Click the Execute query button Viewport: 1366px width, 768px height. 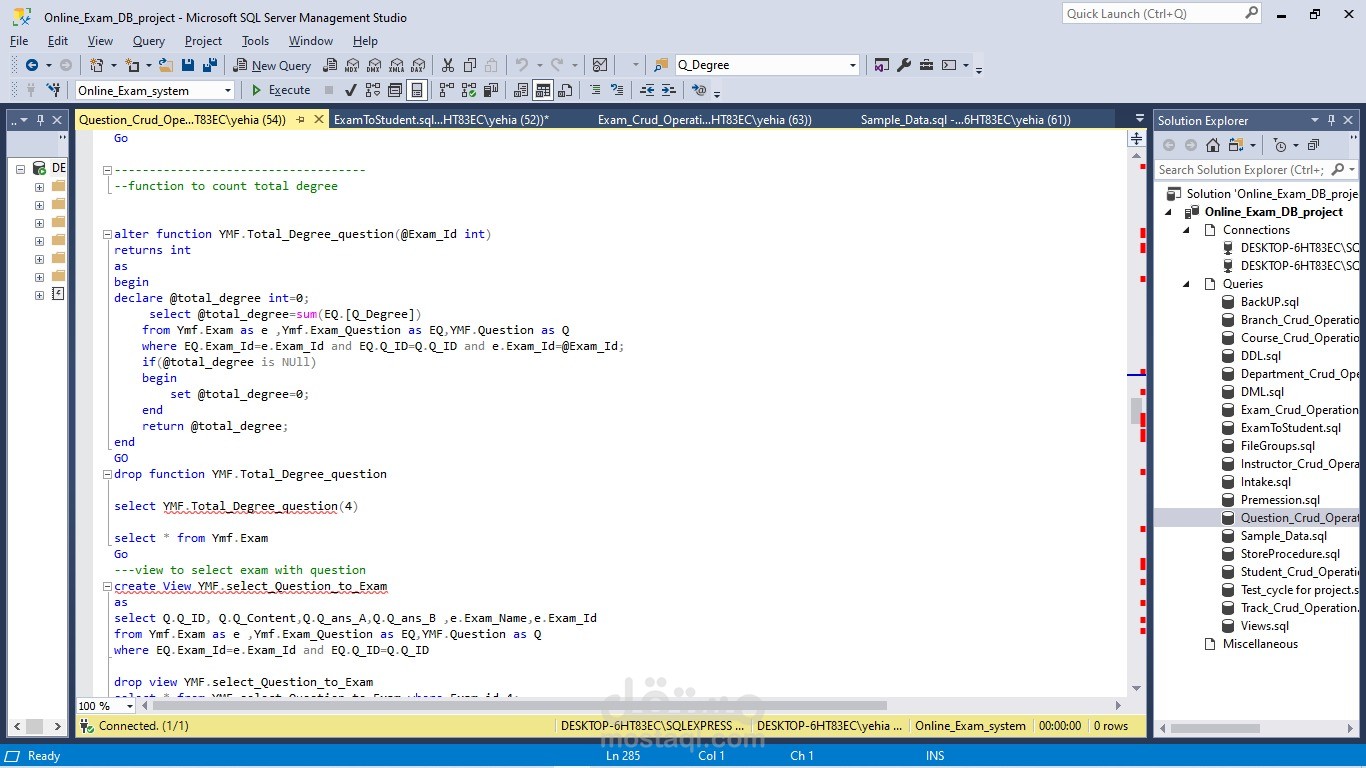280,90
